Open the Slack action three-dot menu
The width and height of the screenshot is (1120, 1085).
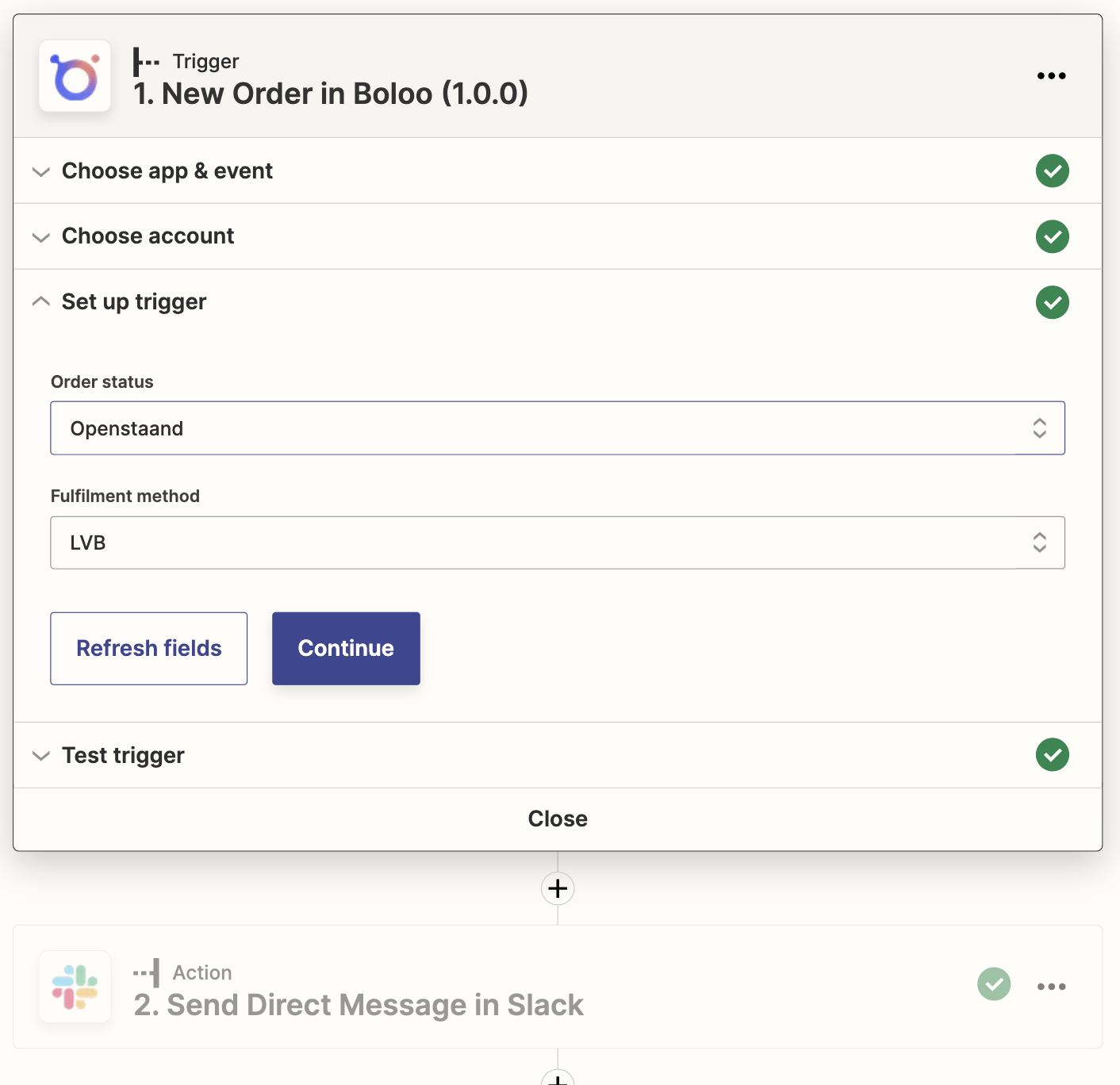pos(1051,987)
